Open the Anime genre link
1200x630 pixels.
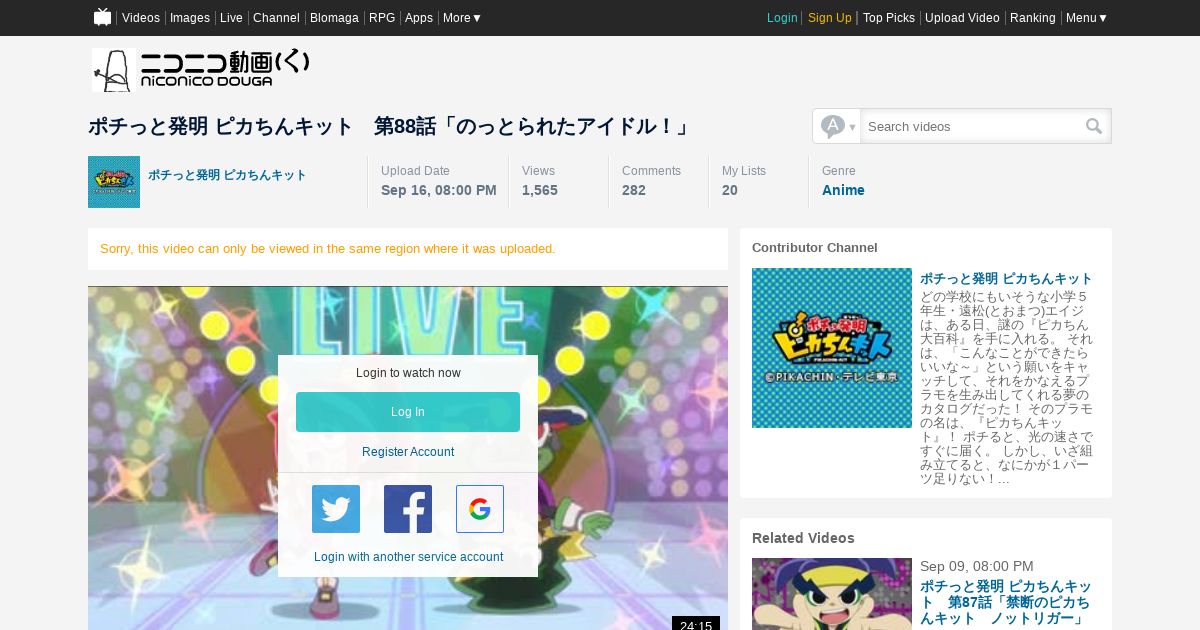(x=843, y=190)
